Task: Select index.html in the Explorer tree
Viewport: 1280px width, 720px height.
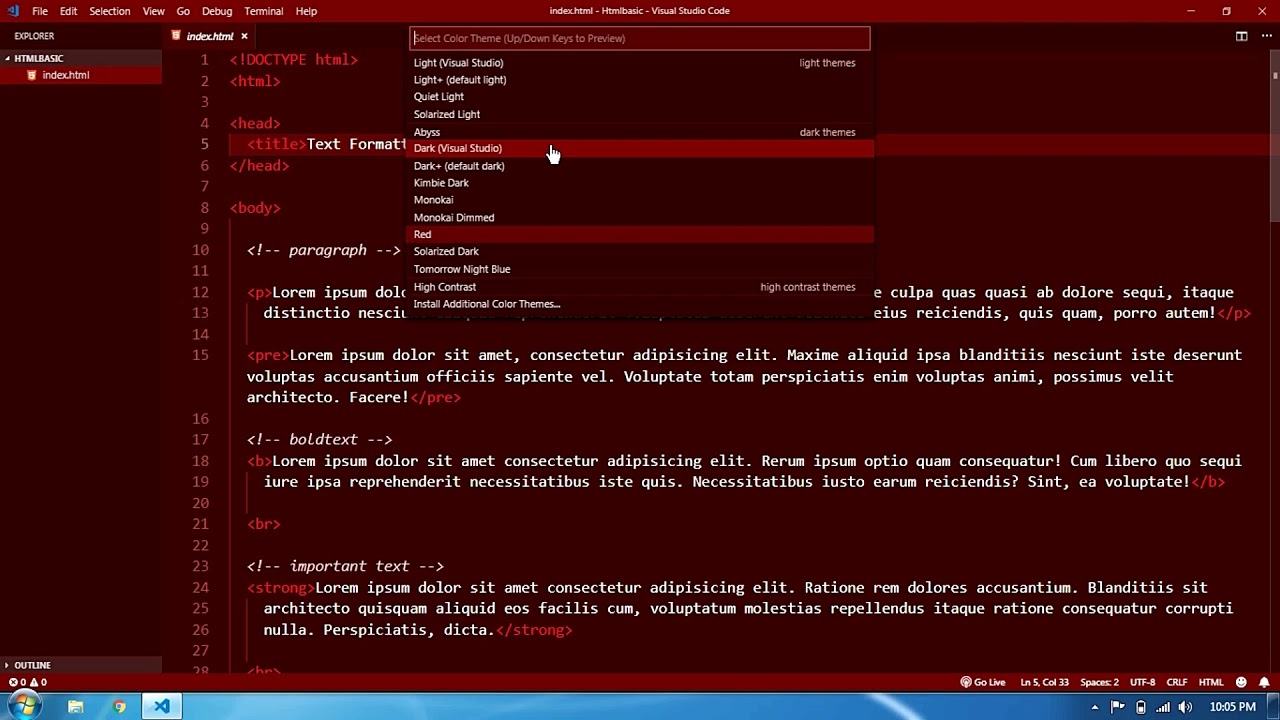Action: (81, 75)
